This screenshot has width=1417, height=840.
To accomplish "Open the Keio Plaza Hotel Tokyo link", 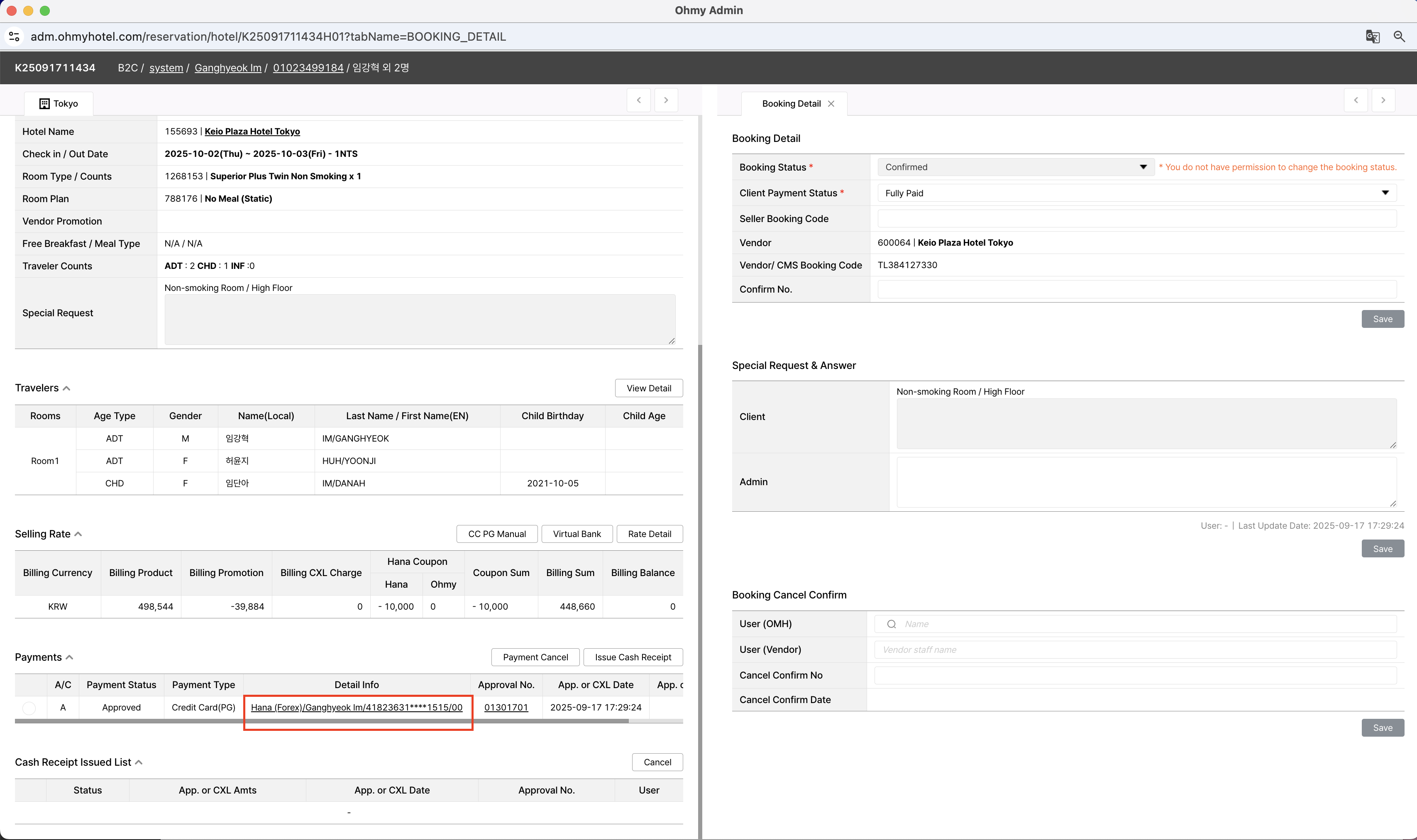I will pyautogui.click(x=252, y=131).
